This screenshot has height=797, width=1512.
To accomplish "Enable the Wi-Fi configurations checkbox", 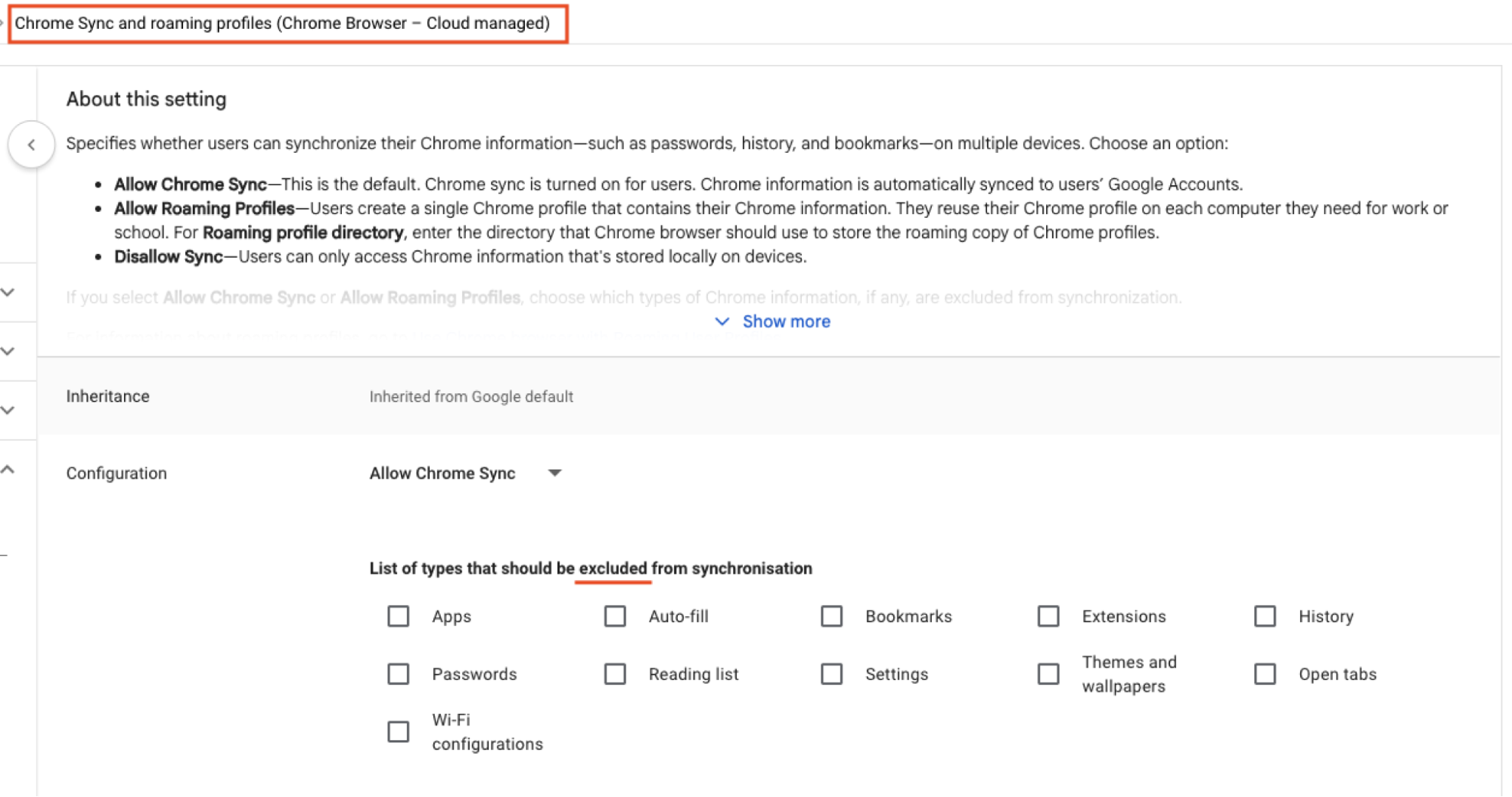I will (x=399, y=731).
